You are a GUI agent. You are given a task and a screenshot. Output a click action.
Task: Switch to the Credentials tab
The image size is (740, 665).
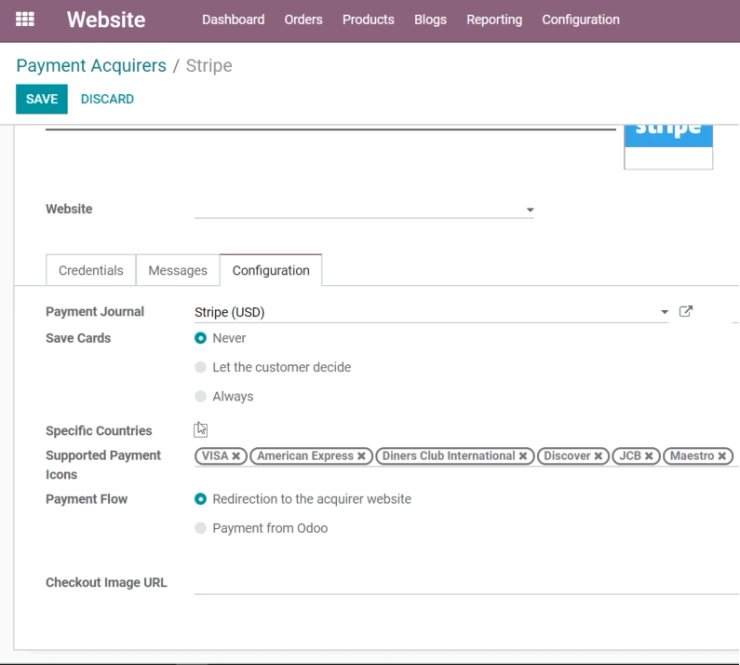[91, 270]
